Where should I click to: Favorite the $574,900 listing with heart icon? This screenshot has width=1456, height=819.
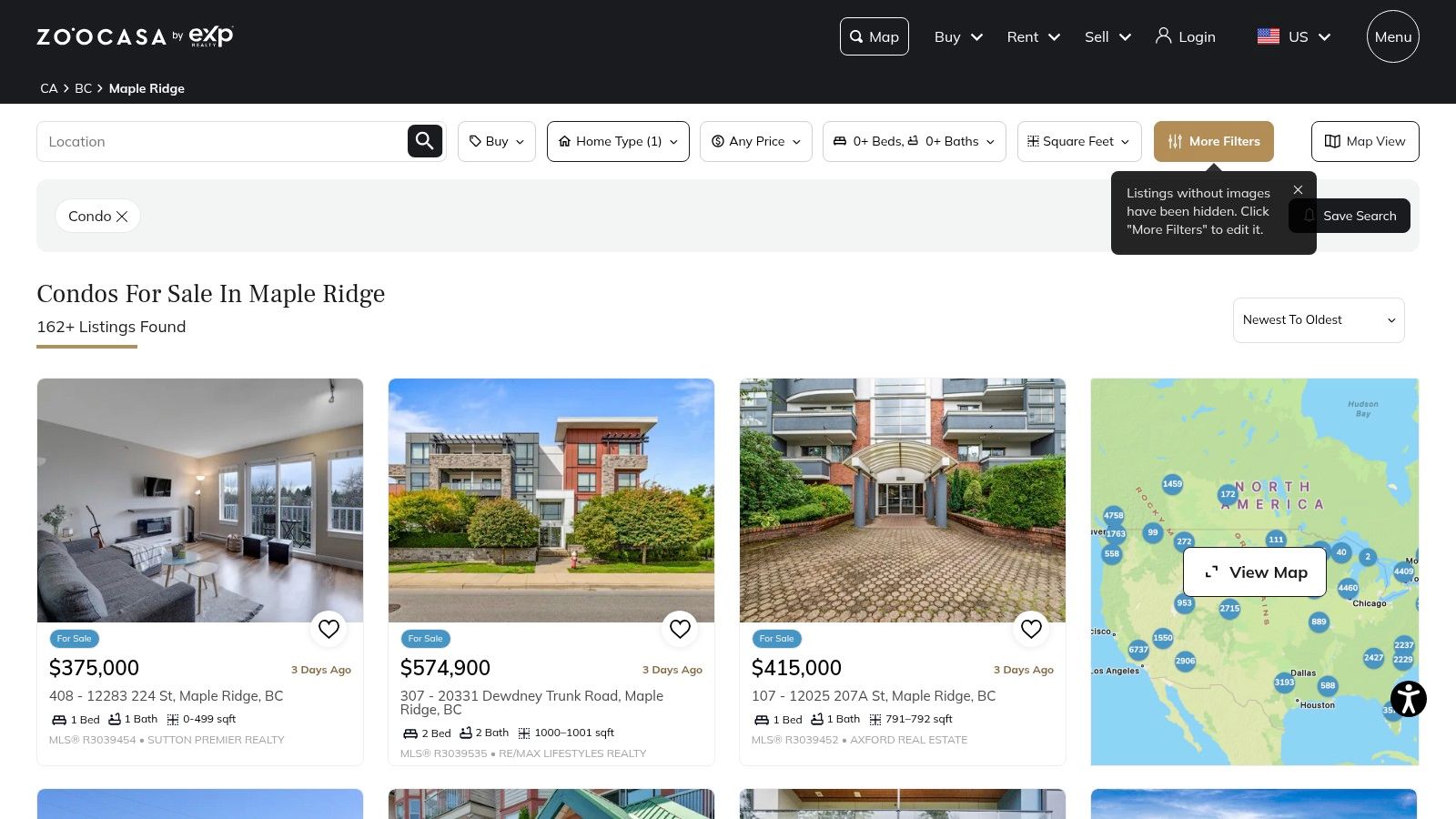[x=680, y=629]
